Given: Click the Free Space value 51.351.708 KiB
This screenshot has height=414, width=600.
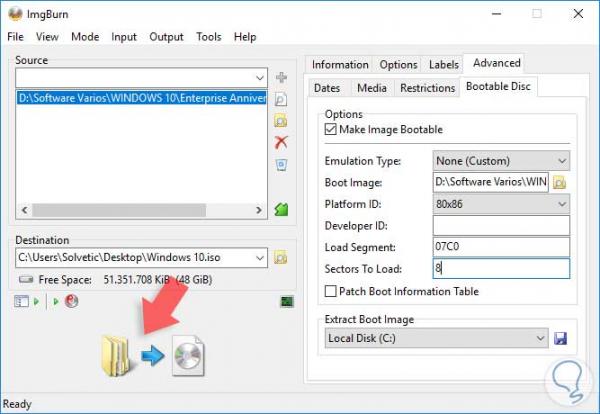Looking at the screenshot, I should click(x=137, y=280).
